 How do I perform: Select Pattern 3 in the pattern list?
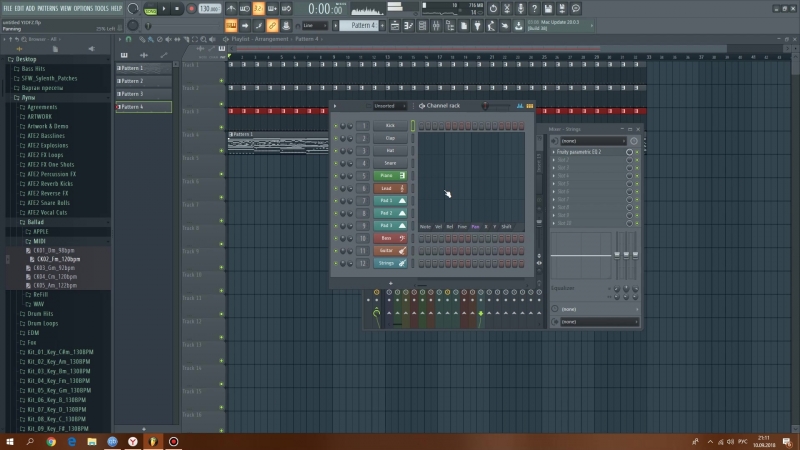144,94
